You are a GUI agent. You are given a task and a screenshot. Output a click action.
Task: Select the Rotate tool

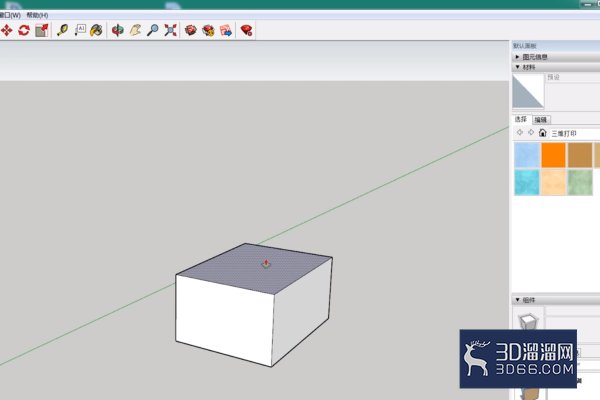(24, 30)
